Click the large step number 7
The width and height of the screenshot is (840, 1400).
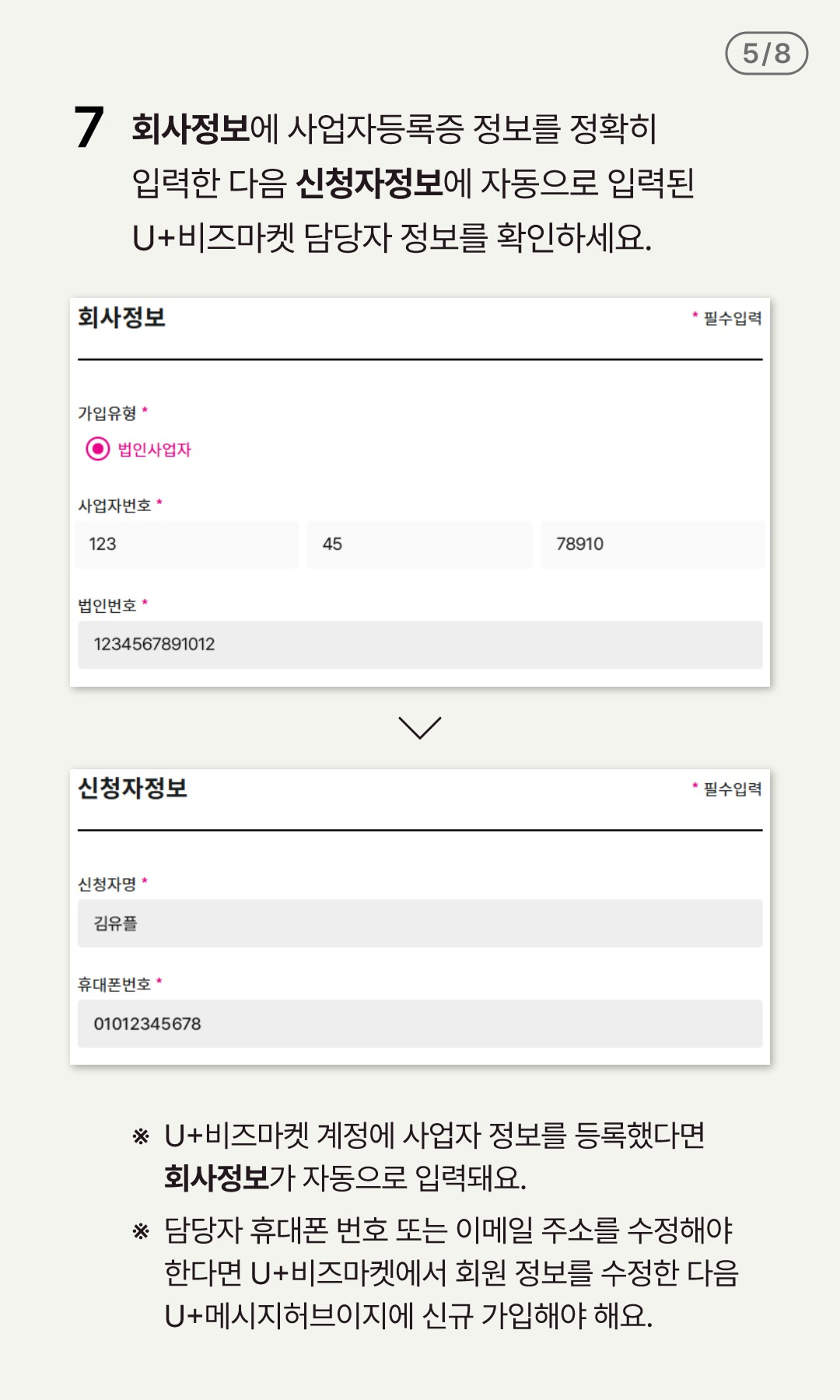click(89, 128)
